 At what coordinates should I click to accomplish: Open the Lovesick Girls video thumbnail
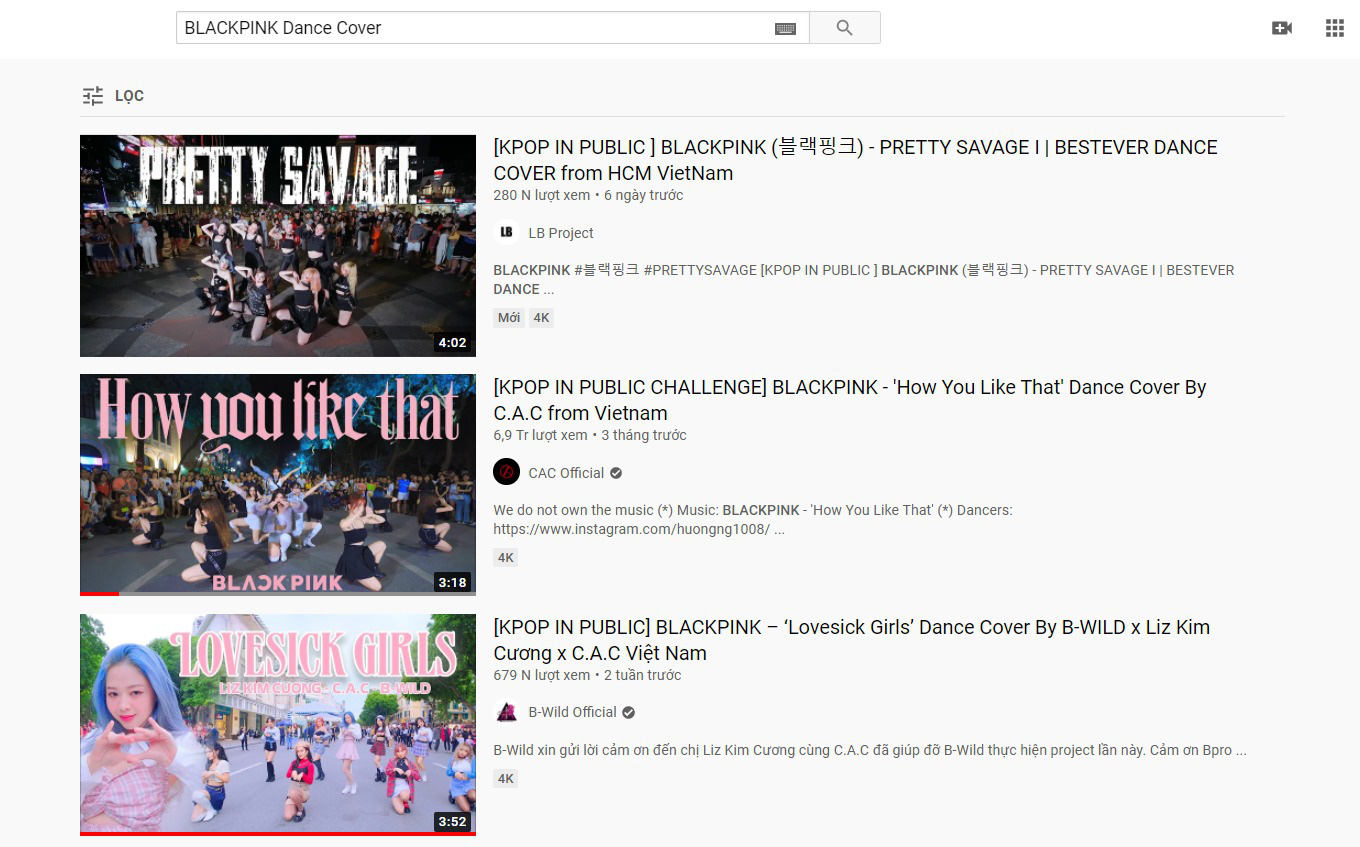click(278, 725)
